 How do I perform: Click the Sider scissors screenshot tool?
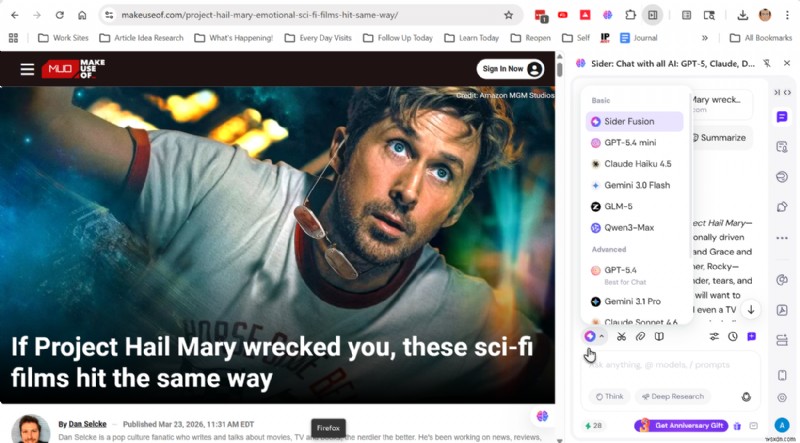[621, 336]
